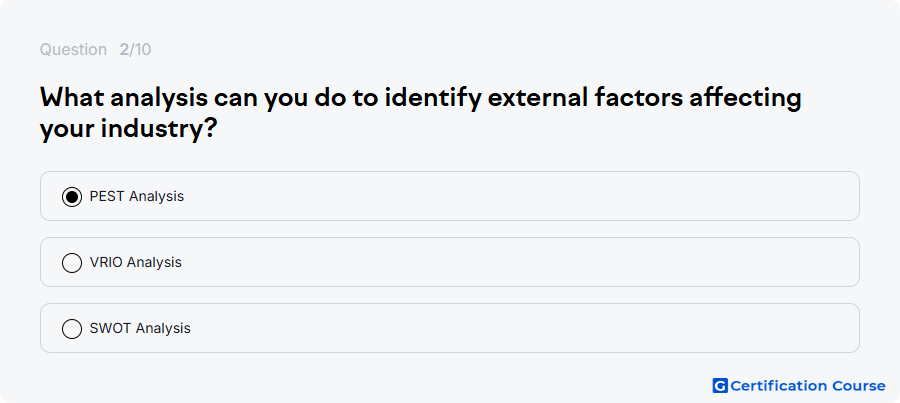900x403 pixels.
Task: Click the VRIO Analysis label text
Action: click(x=135, y=262)
